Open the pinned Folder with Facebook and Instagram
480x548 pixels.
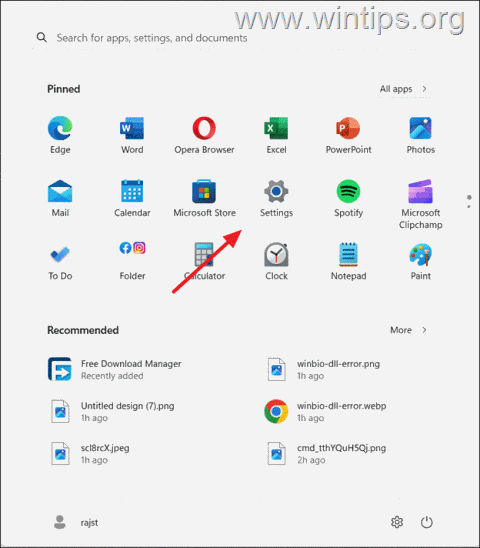tap(132, 261)
